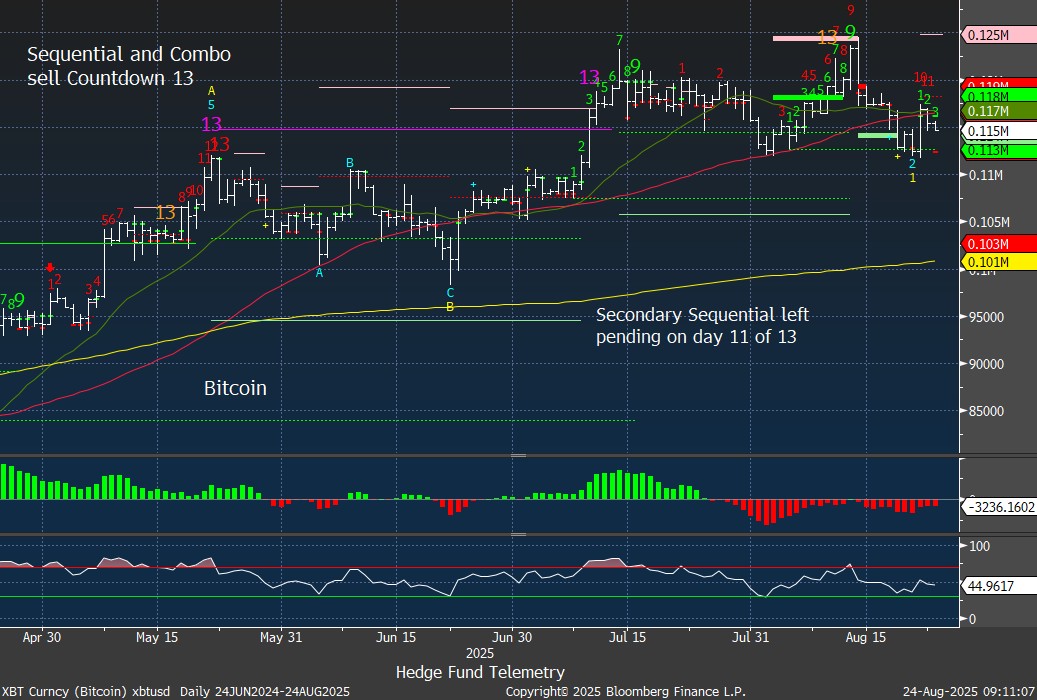Click the yellow 0.101M price tag
1037x700 pixels.
coord(999,263)
